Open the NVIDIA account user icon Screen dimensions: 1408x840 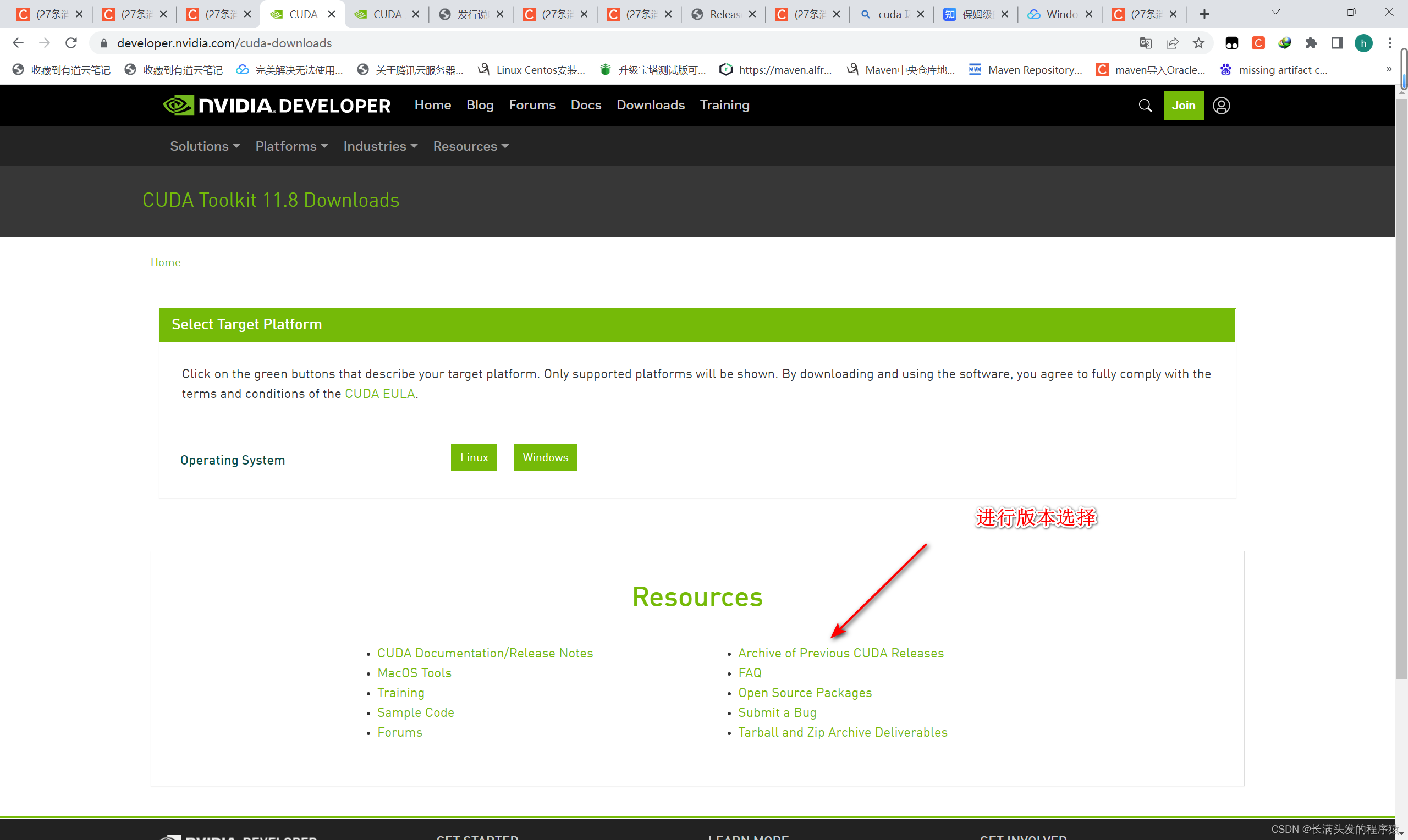1221,106
